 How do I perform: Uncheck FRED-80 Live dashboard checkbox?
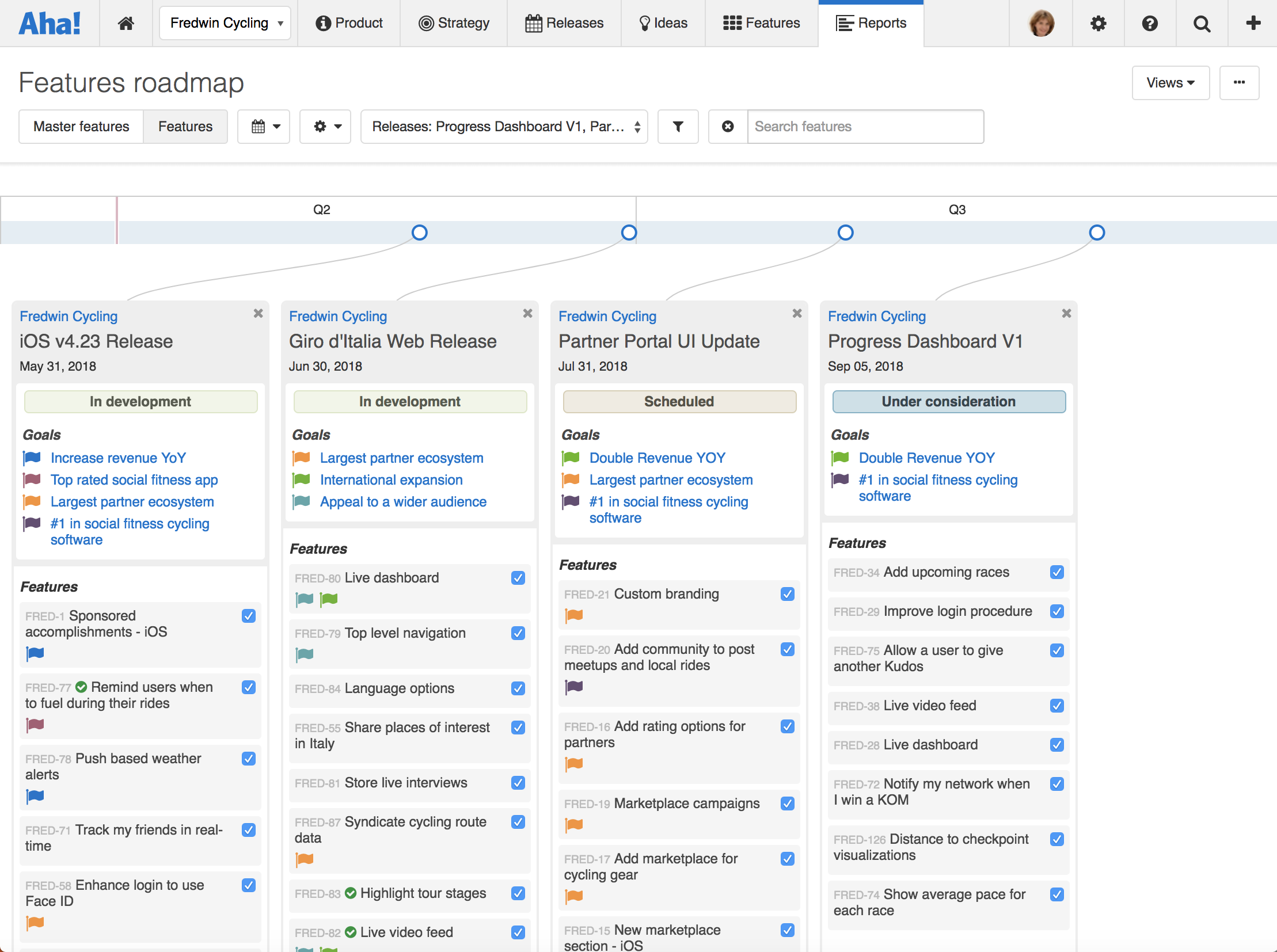[x=518, y=577]
